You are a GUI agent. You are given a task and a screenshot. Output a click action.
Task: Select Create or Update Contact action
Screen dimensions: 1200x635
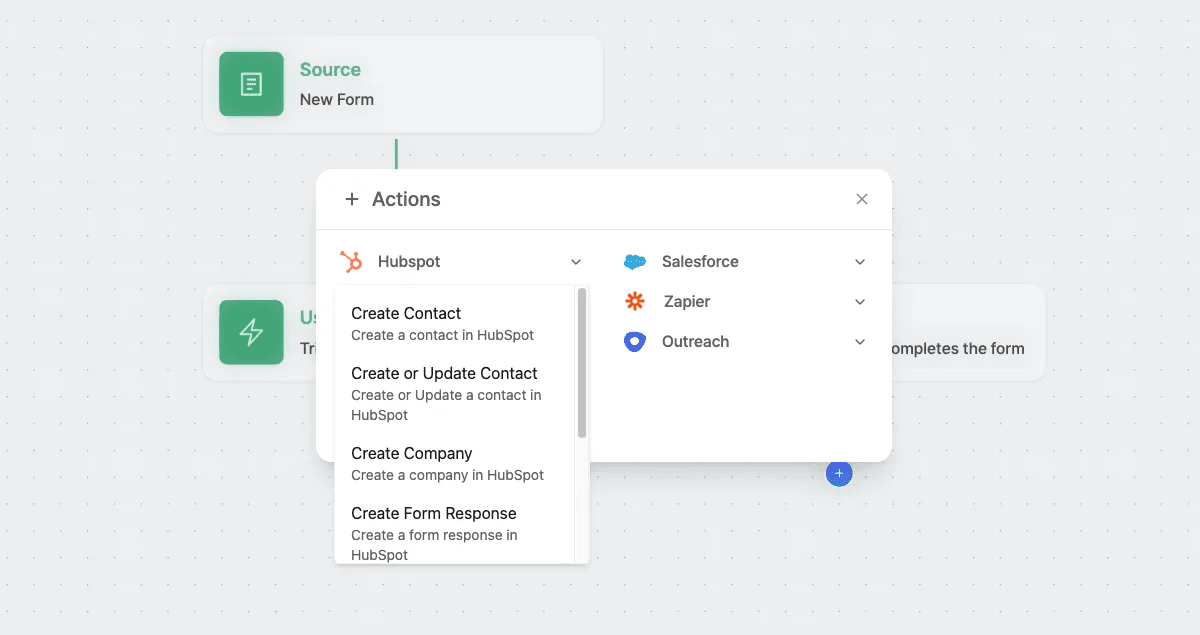click(455, 393)
